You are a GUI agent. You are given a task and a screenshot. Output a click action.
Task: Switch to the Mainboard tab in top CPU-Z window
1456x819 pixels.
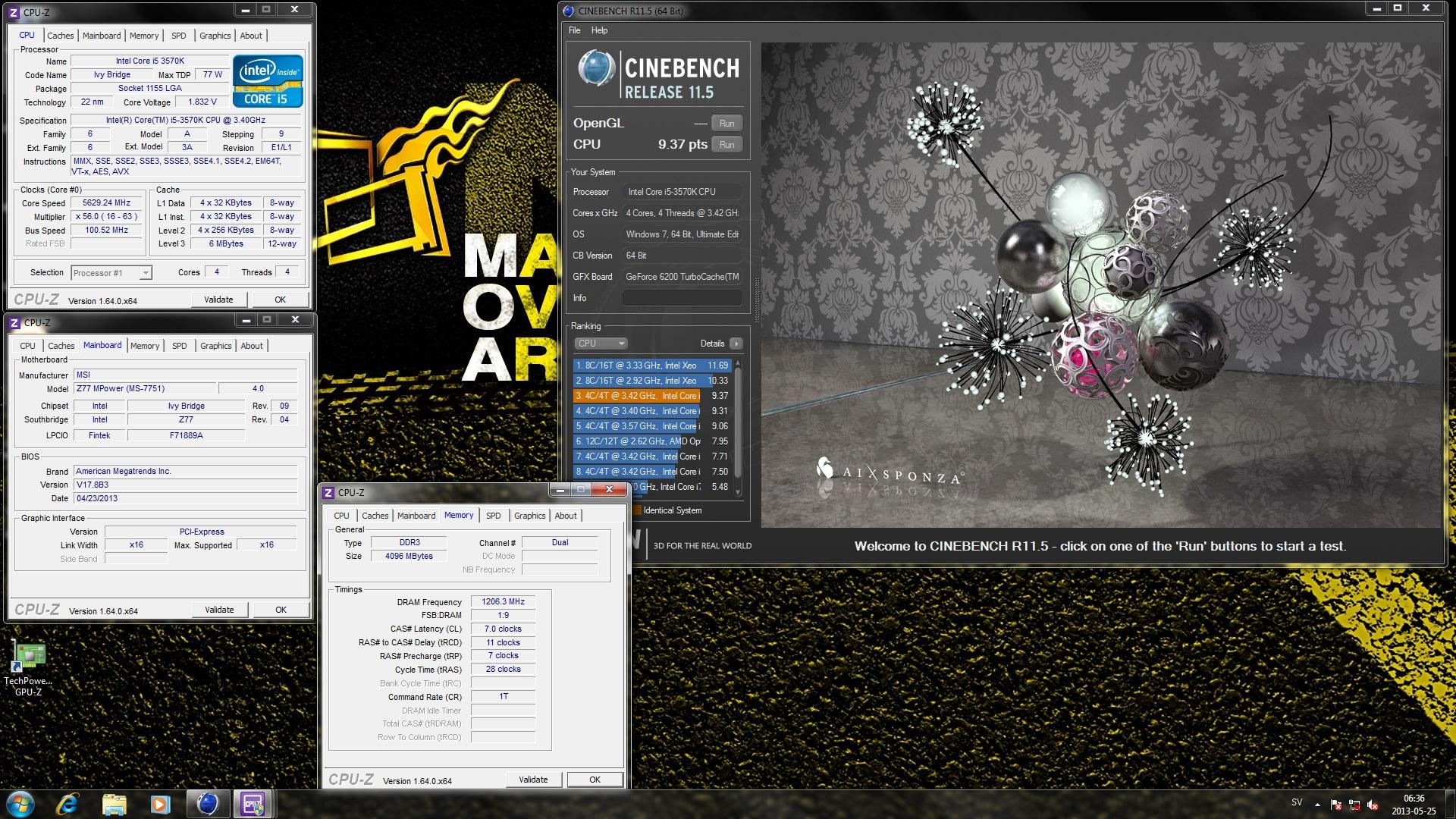(102, 36)
